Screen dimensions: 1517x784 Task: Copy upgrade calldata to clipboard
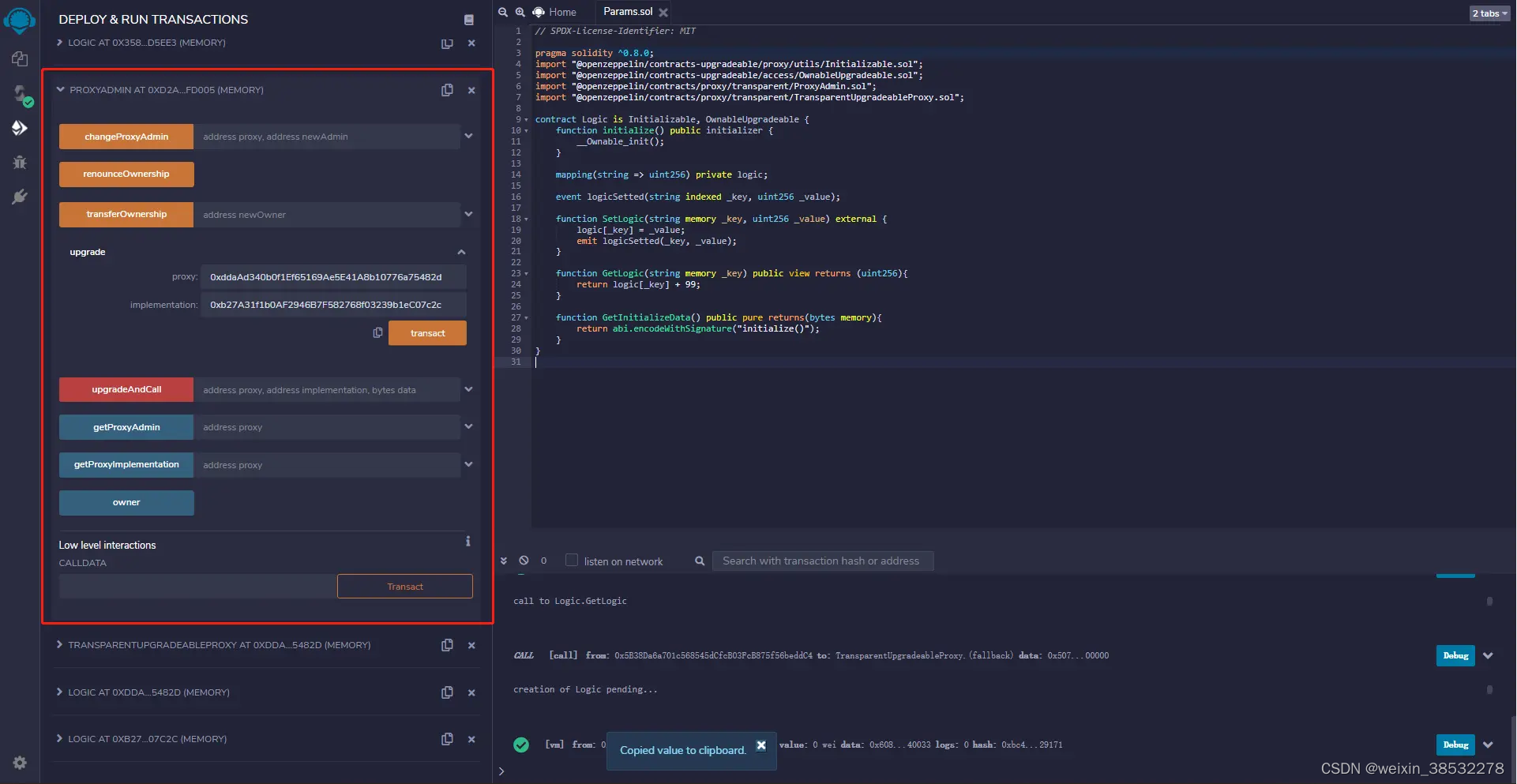377,333
